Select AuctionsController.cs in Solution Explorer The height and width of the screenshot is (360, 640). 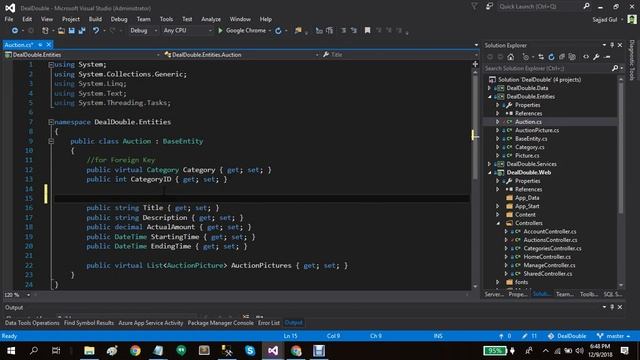point(550,240)
